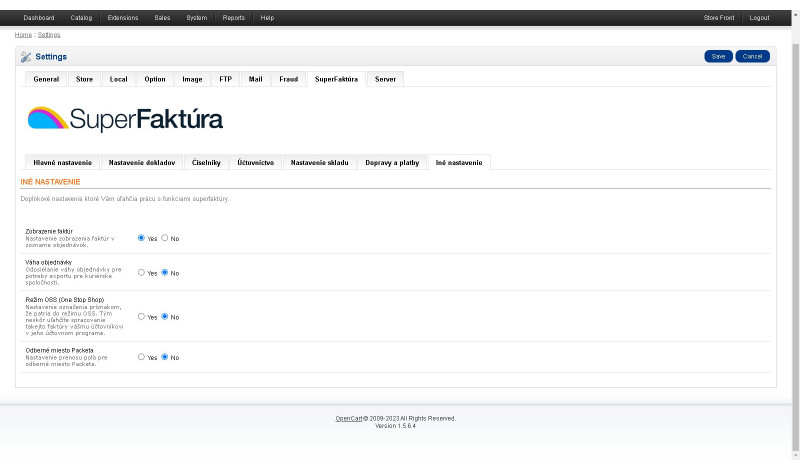Click the Doplnkové nastavenia description text
Screen dimensions: 800x470
point(125,199)
